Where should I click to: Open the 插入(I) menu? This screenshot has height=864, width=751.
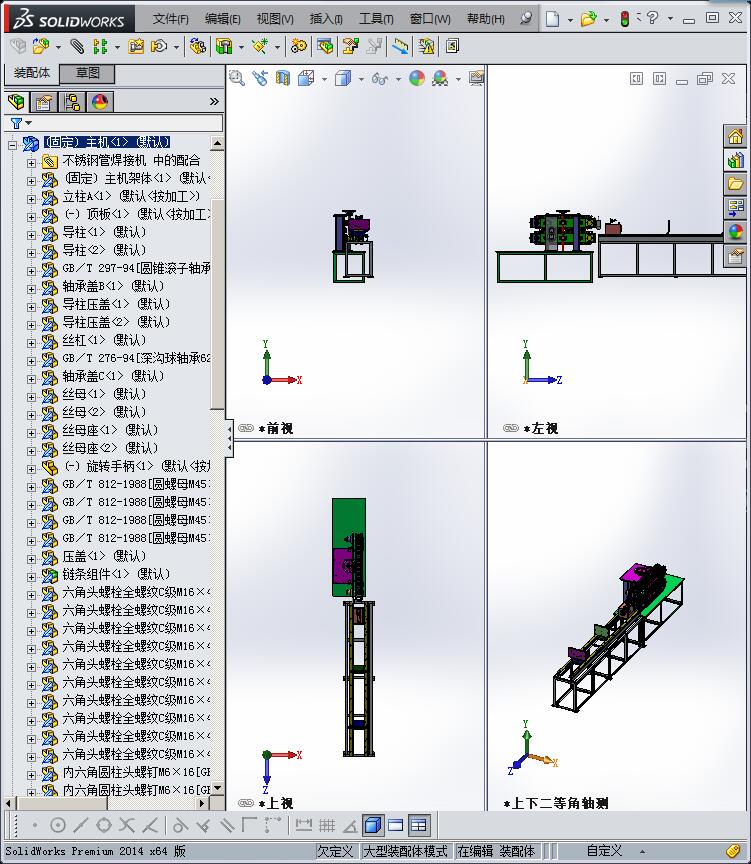326,19
